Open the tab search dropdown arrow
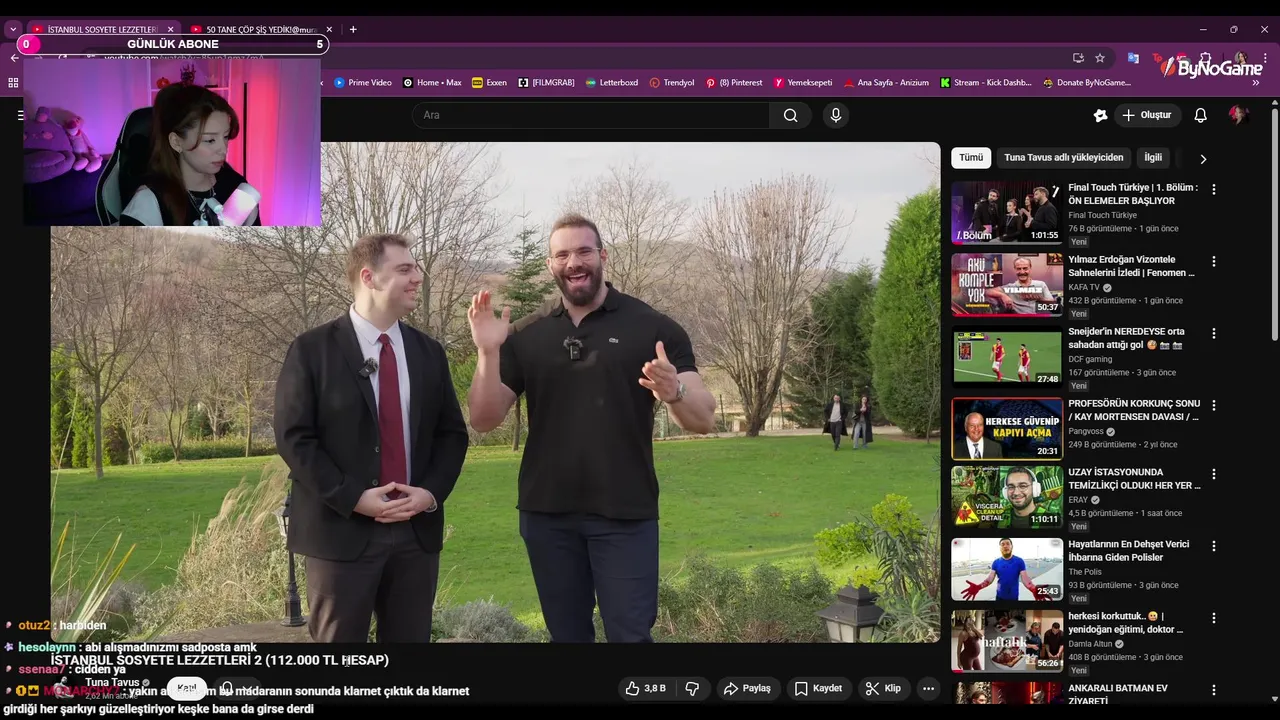 [x=13, y=30]
